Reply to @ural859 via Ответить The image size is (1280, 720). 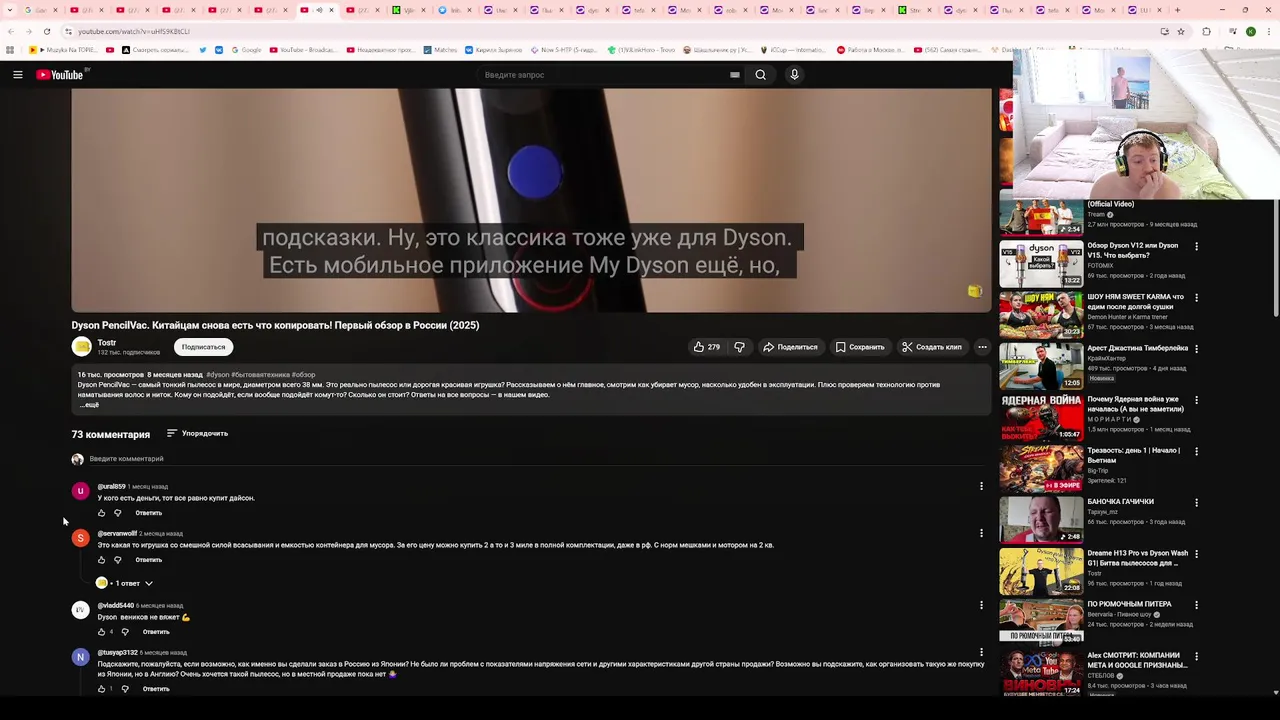click(148, 513)
